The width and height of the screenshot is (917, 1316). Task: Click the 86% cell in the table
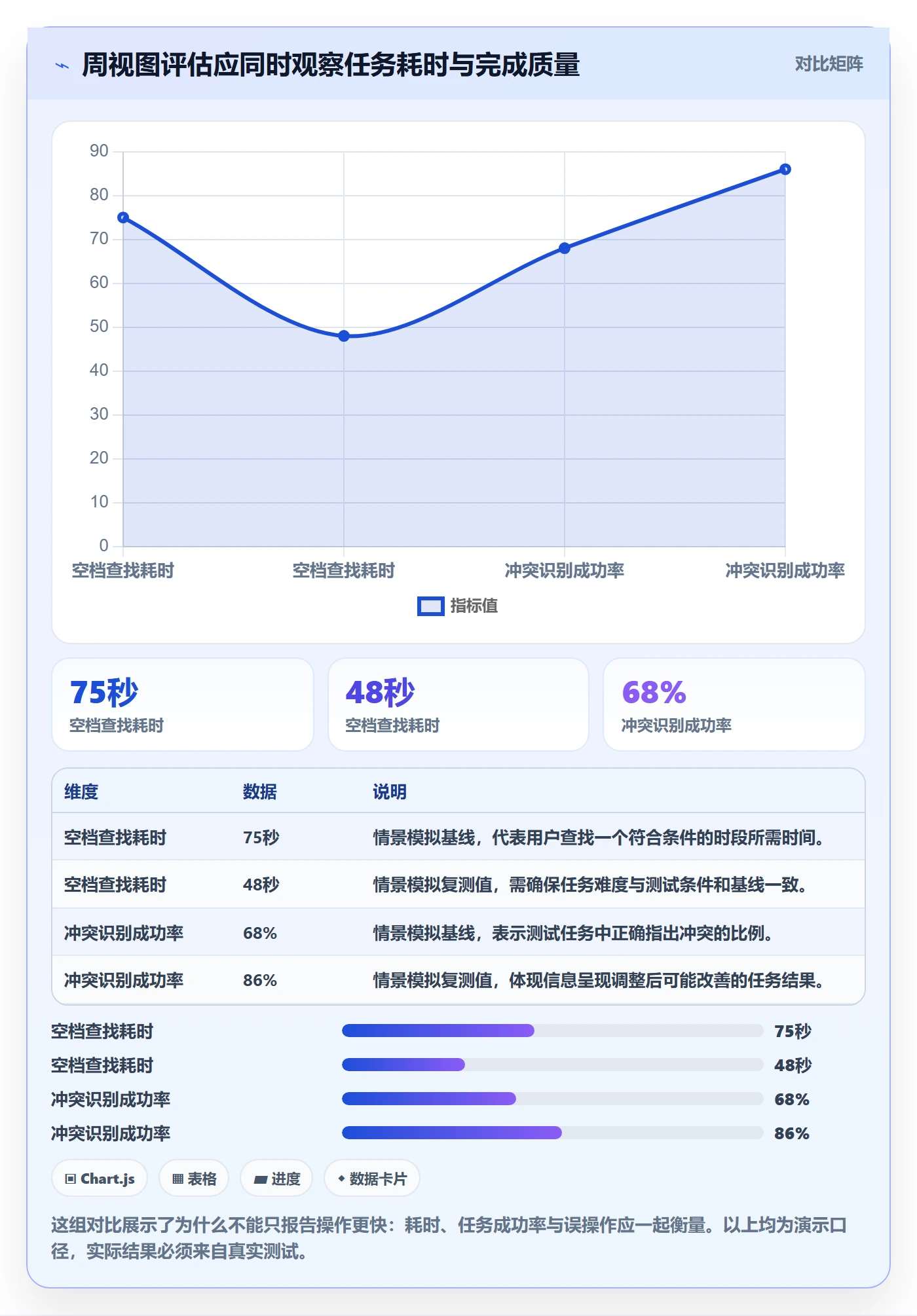click(x=260, y=980)
